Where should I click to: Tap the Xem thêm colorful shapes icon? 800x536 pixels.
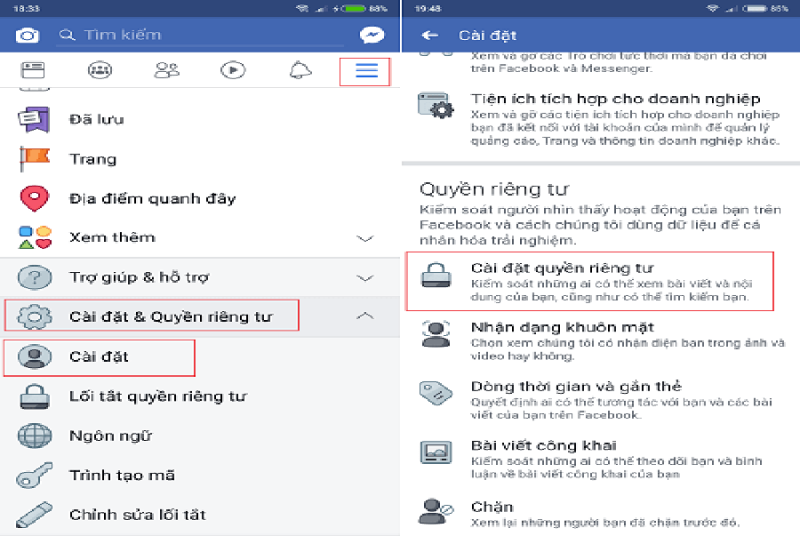coord(35,238)
